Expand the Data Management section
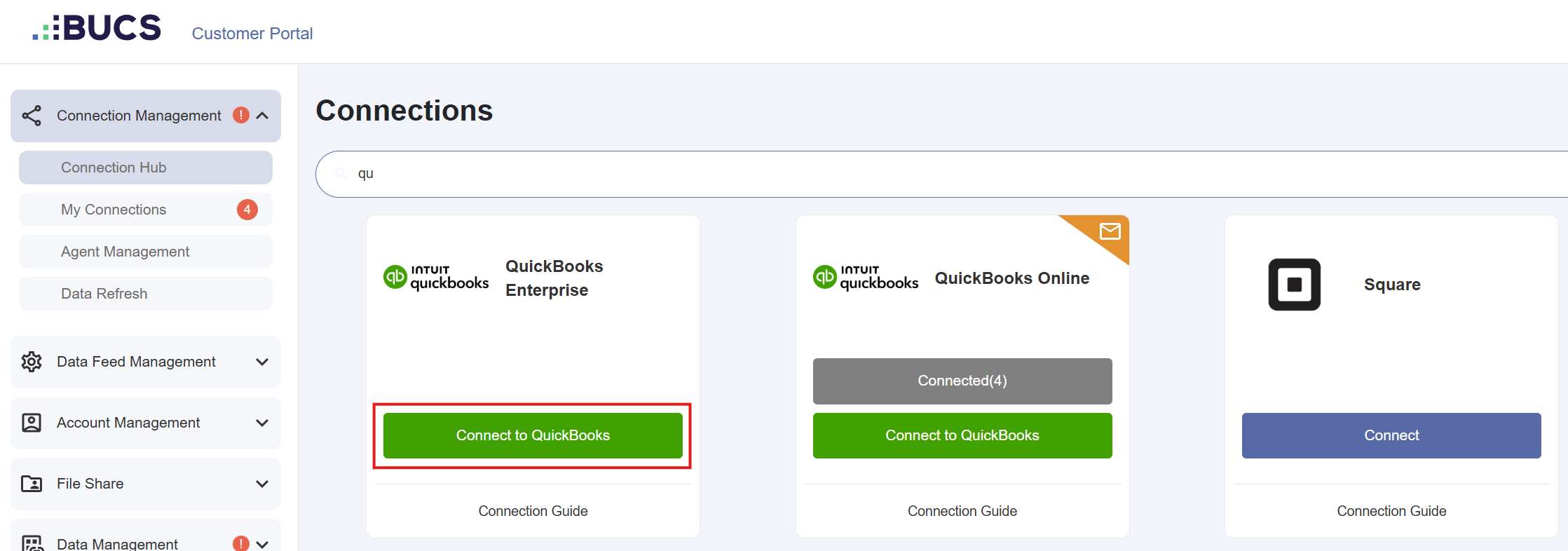The width and height of the screenshot is (1568, 551). pos(263,544)
